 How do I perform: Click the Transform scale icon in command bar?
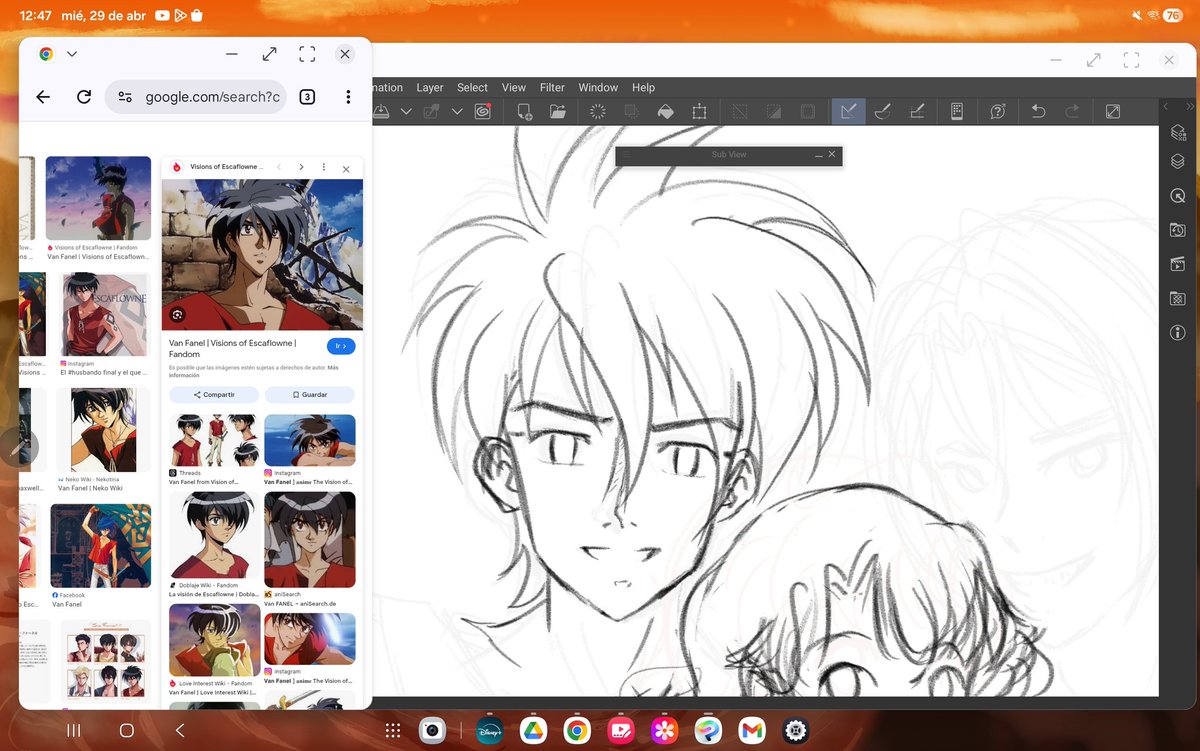(699, 112)
